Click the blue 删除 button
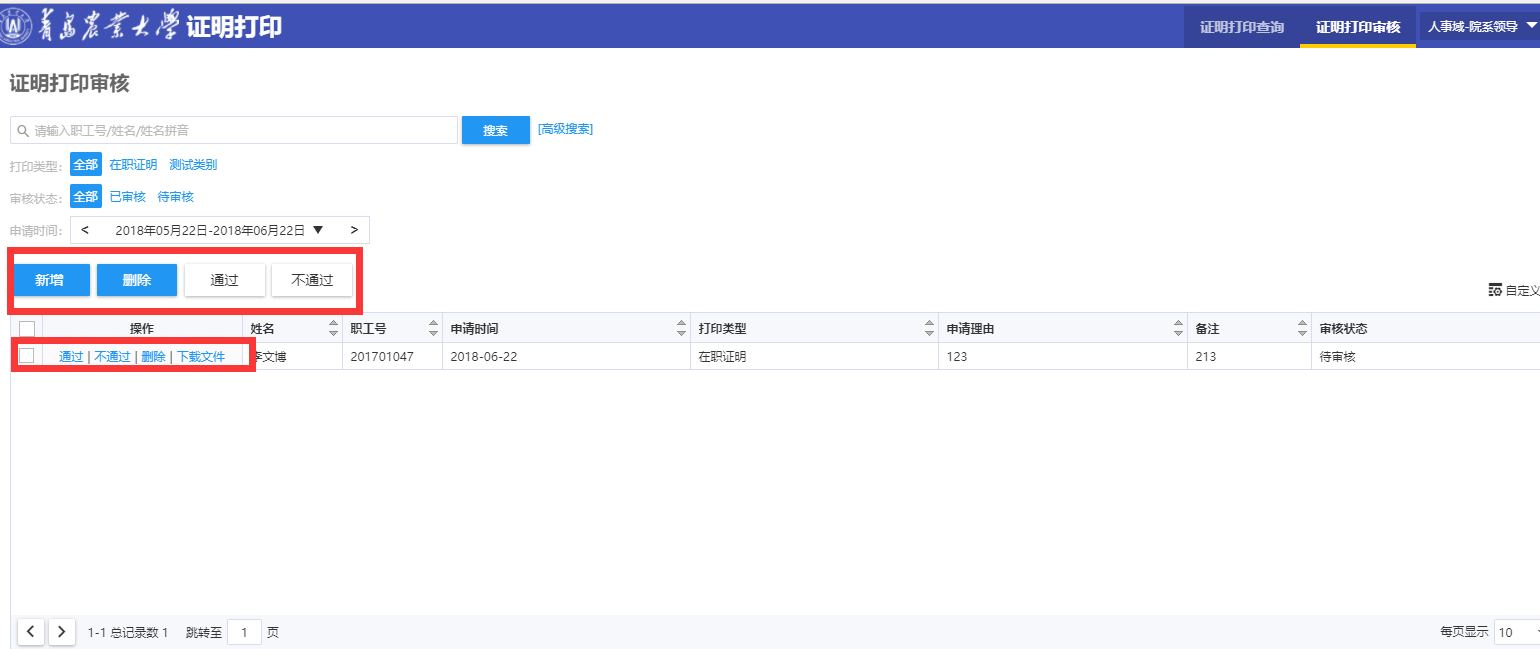This screenshot has height=649, width=1540. [137, 280]
